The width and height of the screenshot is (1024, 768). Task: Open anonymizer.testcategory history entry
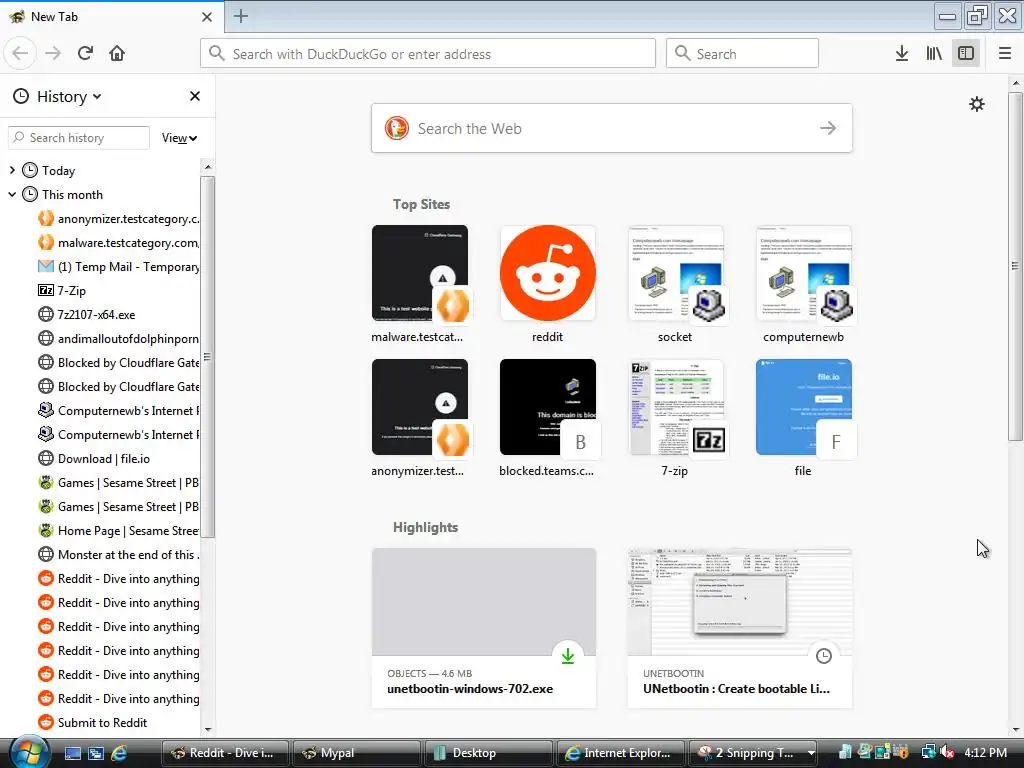point(118,219)
